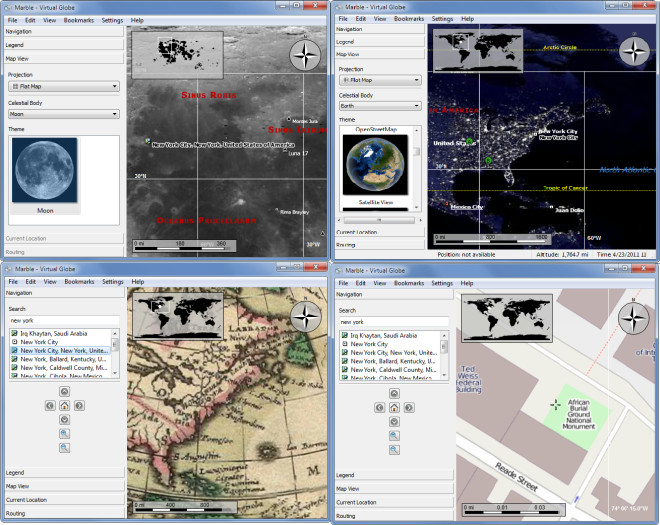The height and width of the screenshot is (525, 660).
Task: Click search field in historical map window
Action: coord(64,320)
